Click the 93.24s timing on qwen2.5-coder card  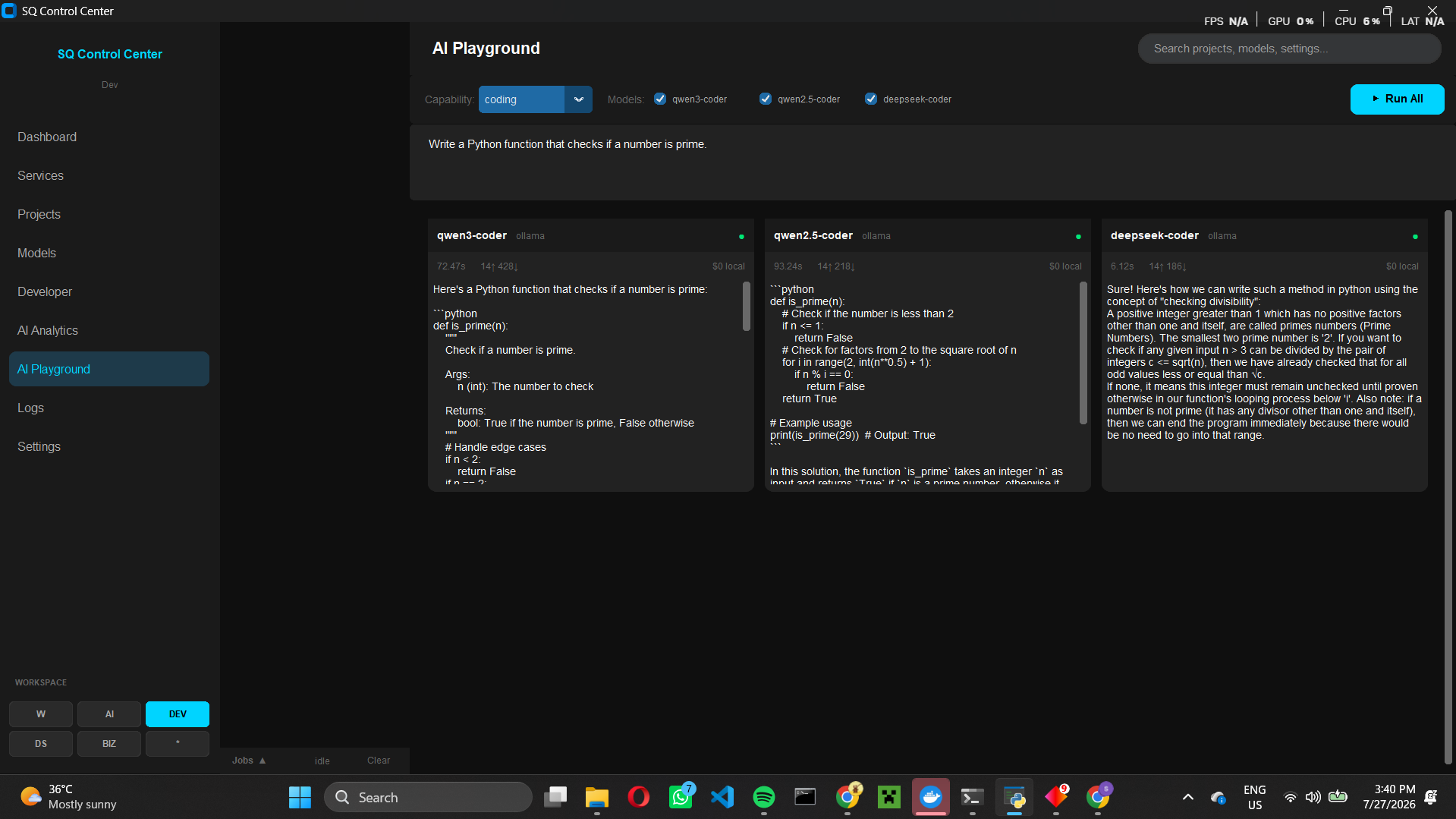click(788, 266)
